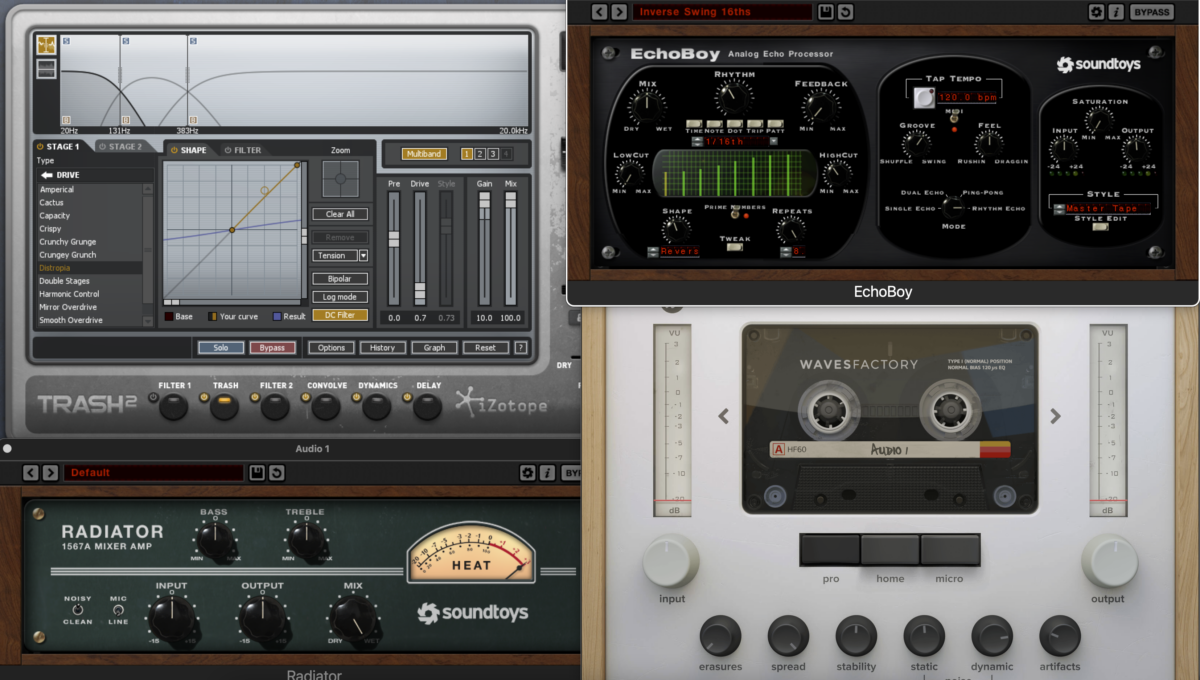This screenshot has height=680, width=1200.
Task: Click the CONVOLVE module in Trash 2
Action: click(x=325, y=406)
